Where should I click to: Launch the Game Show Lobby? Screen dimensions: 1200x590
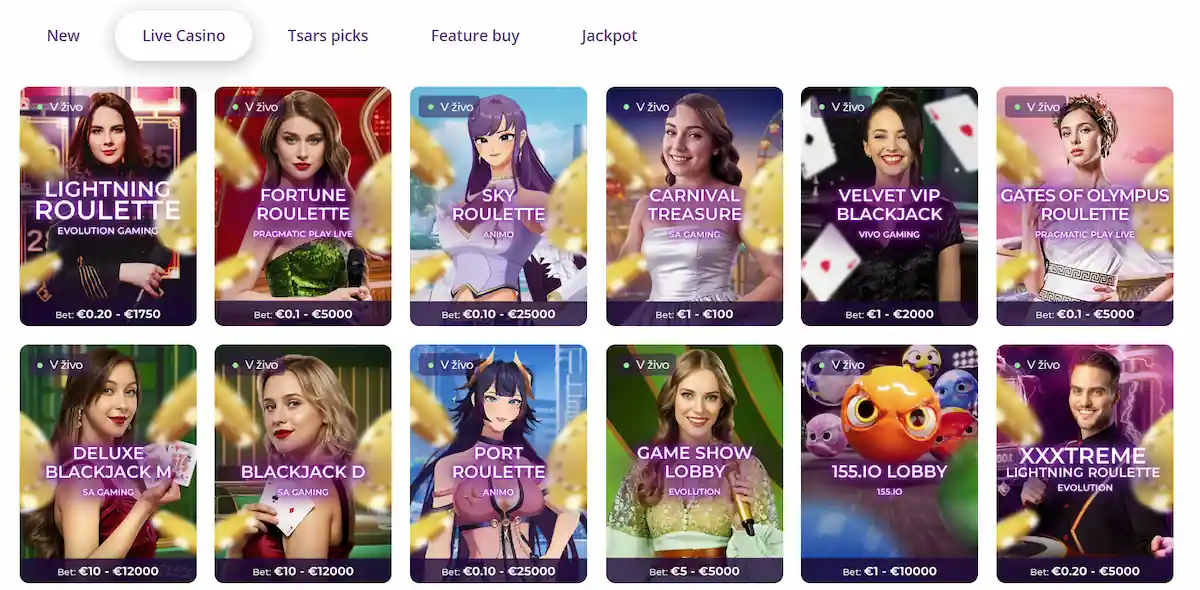click(x=694, y=464)
